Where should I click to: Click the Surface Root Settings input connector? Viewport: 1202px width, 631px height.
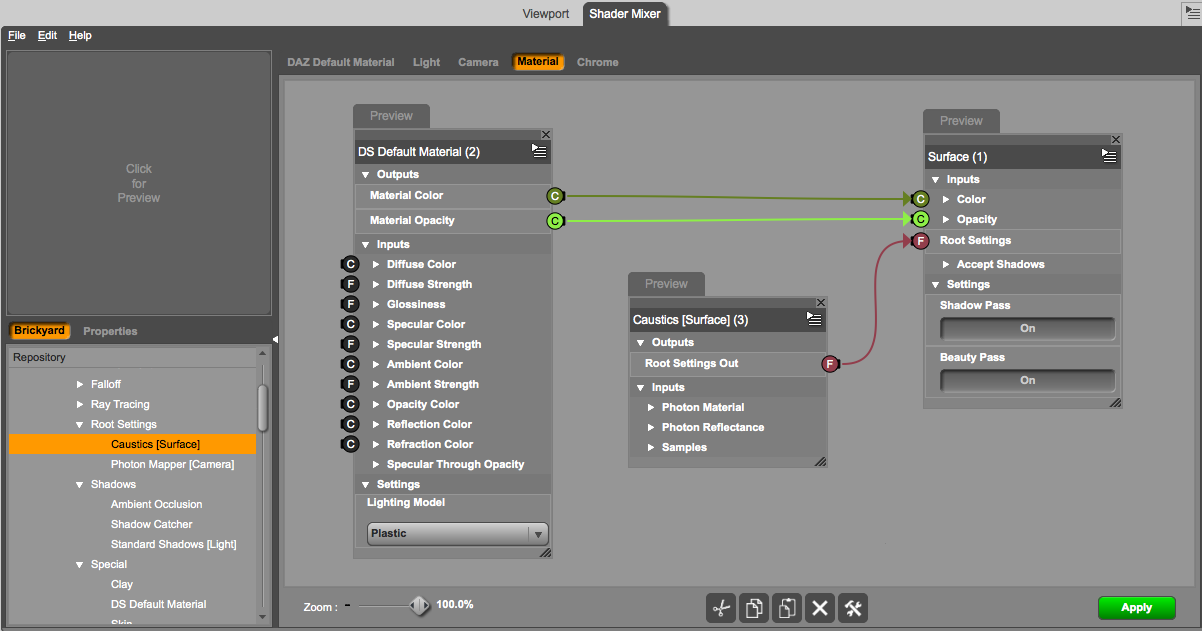(920, 241)
